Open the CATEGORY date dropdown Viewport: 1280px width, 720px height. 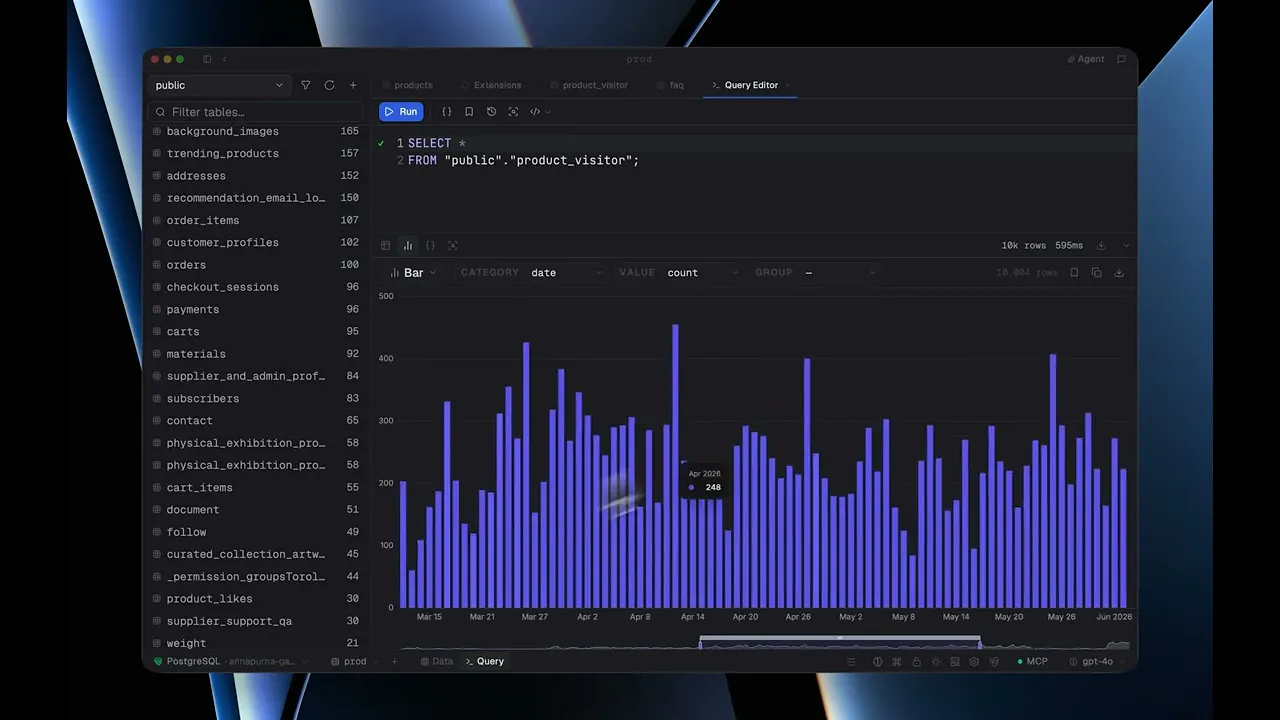(532, 272)
